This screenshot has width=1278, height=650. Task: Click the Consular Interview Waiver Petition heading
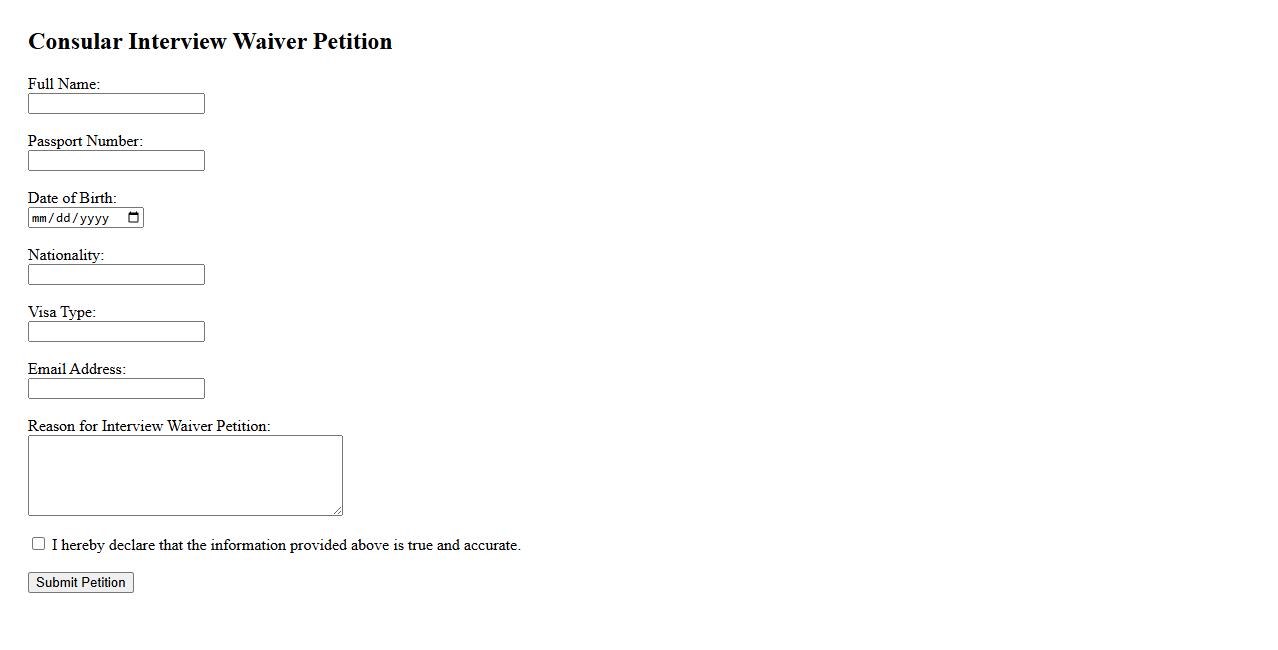pyautogui.click(x=210, y=42)
